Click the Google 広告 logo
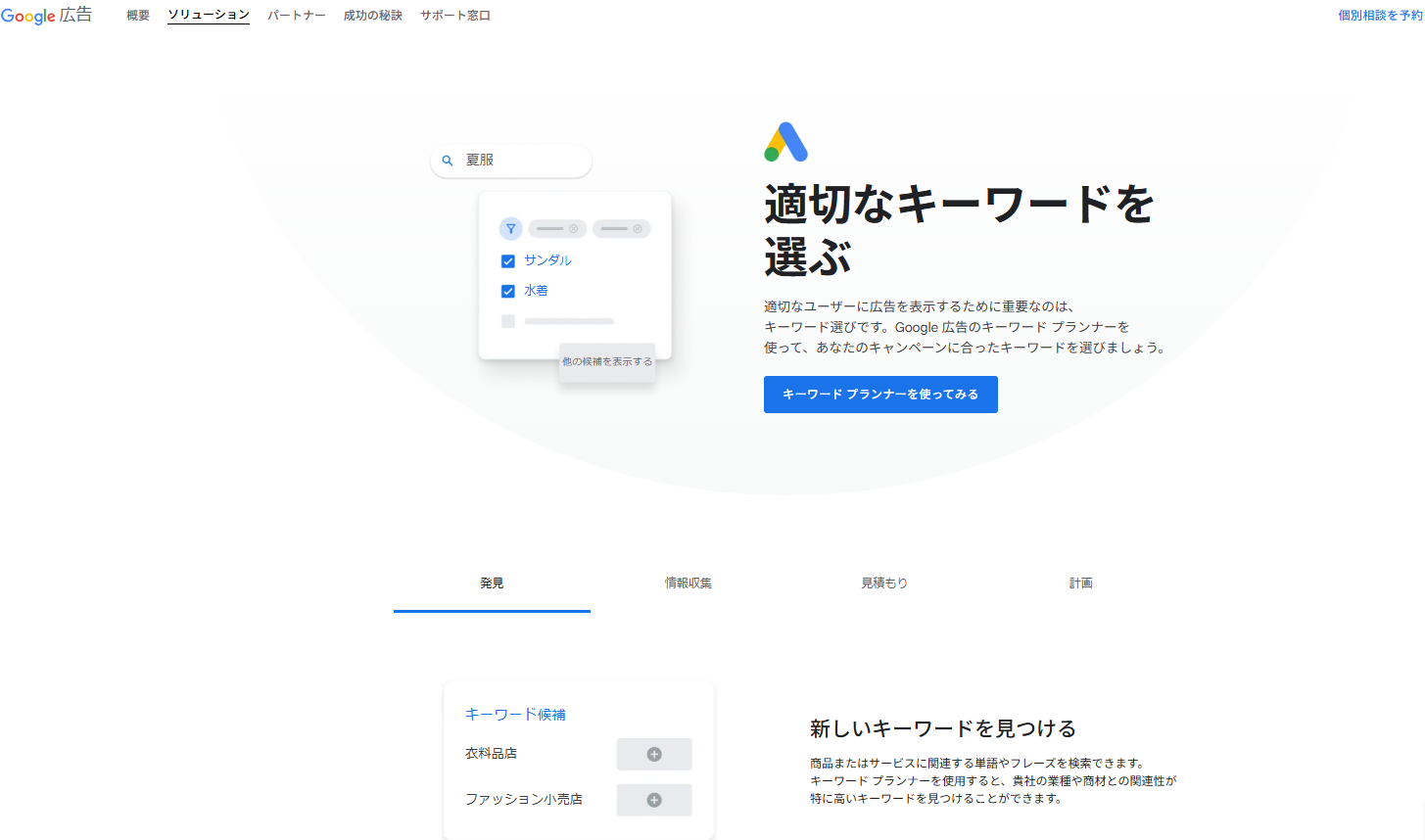The height and width of the screenshot is (840, 1425). click(46, 16)
